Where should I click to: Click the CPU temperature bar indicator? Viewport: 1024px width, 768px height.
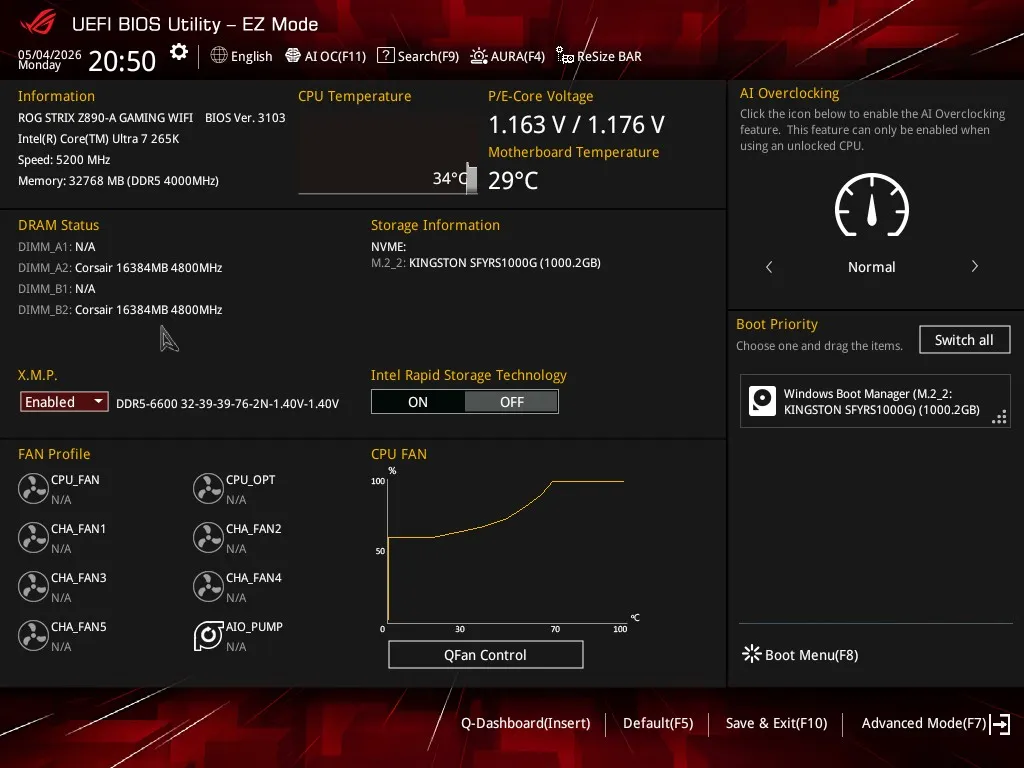pos(472,178)
